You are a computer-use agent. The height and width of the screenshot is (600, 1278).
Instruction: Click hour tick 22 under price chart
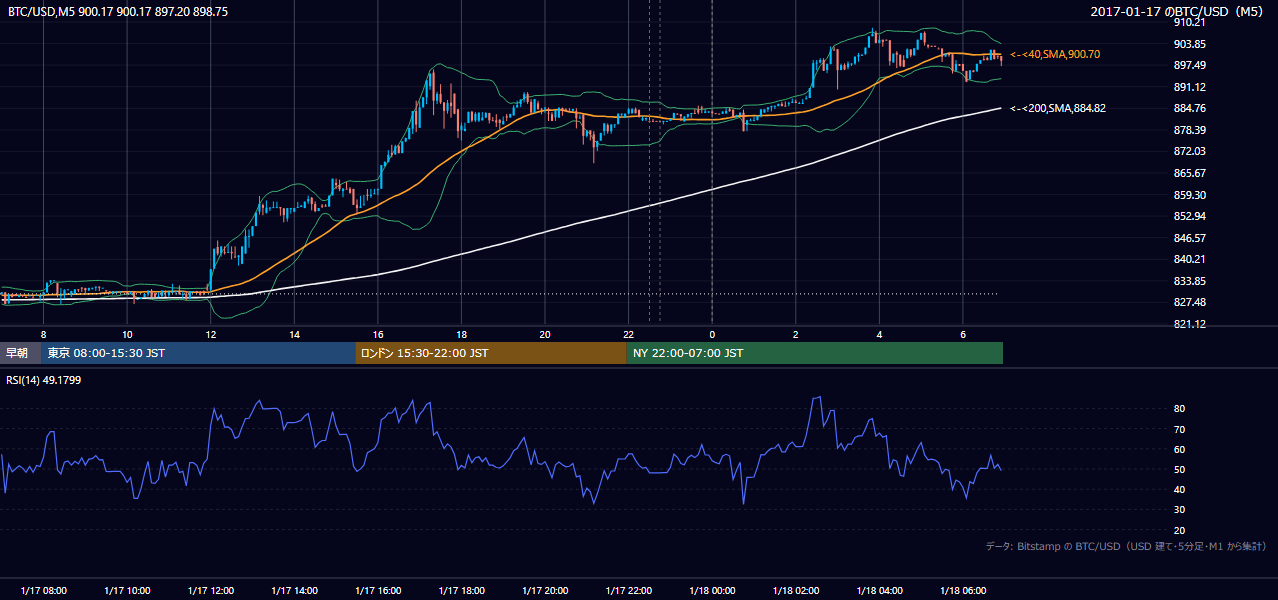coord(629,334)
